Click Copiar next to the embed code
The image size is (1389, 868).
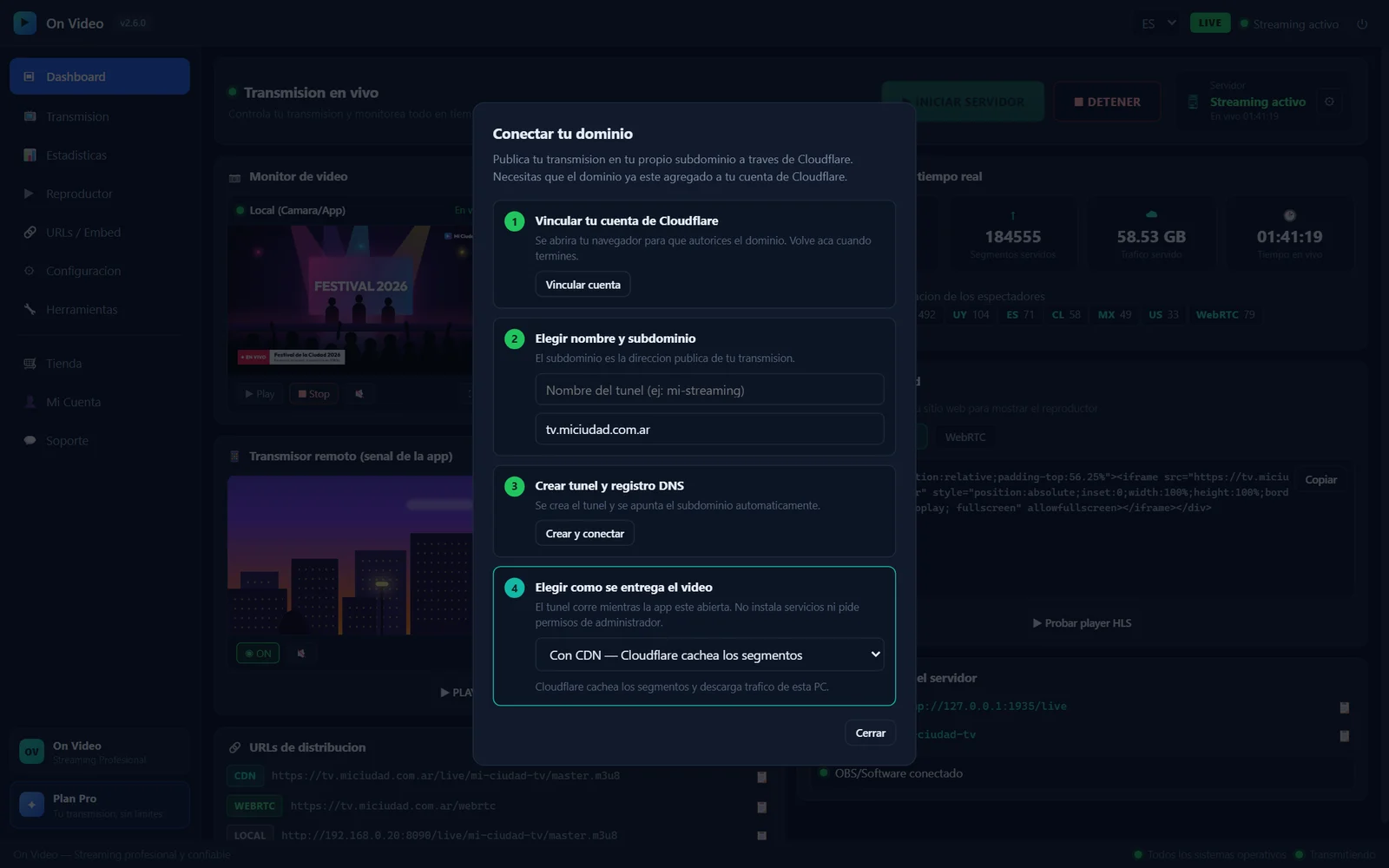pos(1320,480)
